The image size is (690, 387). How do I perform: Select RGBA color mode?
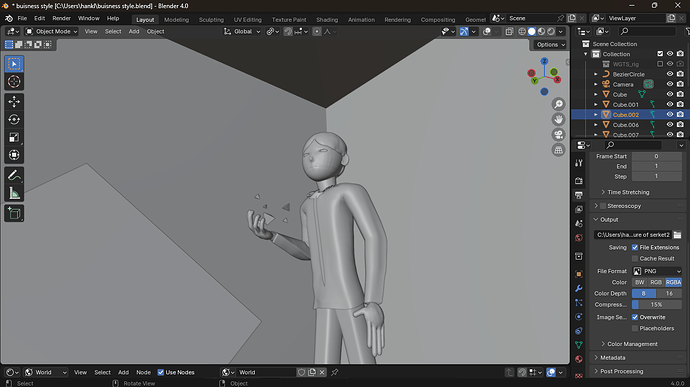pos(673,282)
